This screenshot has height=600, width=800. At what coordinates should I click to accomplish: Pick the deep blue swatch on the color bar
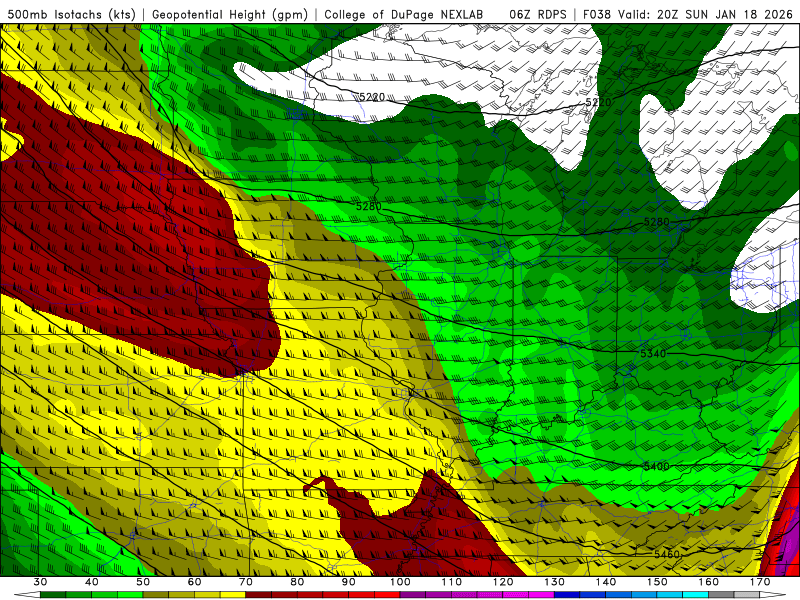pyautogui.click(x=567, y=594)
